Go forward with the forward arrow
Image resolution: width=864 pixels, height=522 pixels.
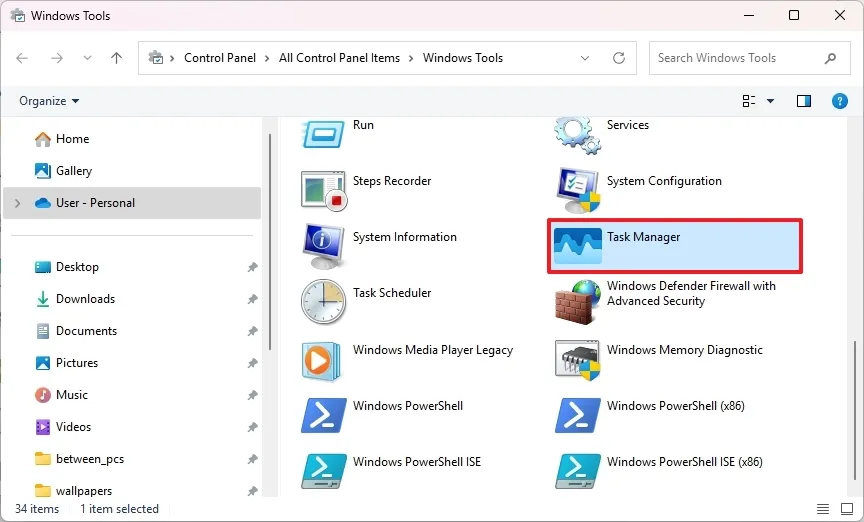click(57, 58)
